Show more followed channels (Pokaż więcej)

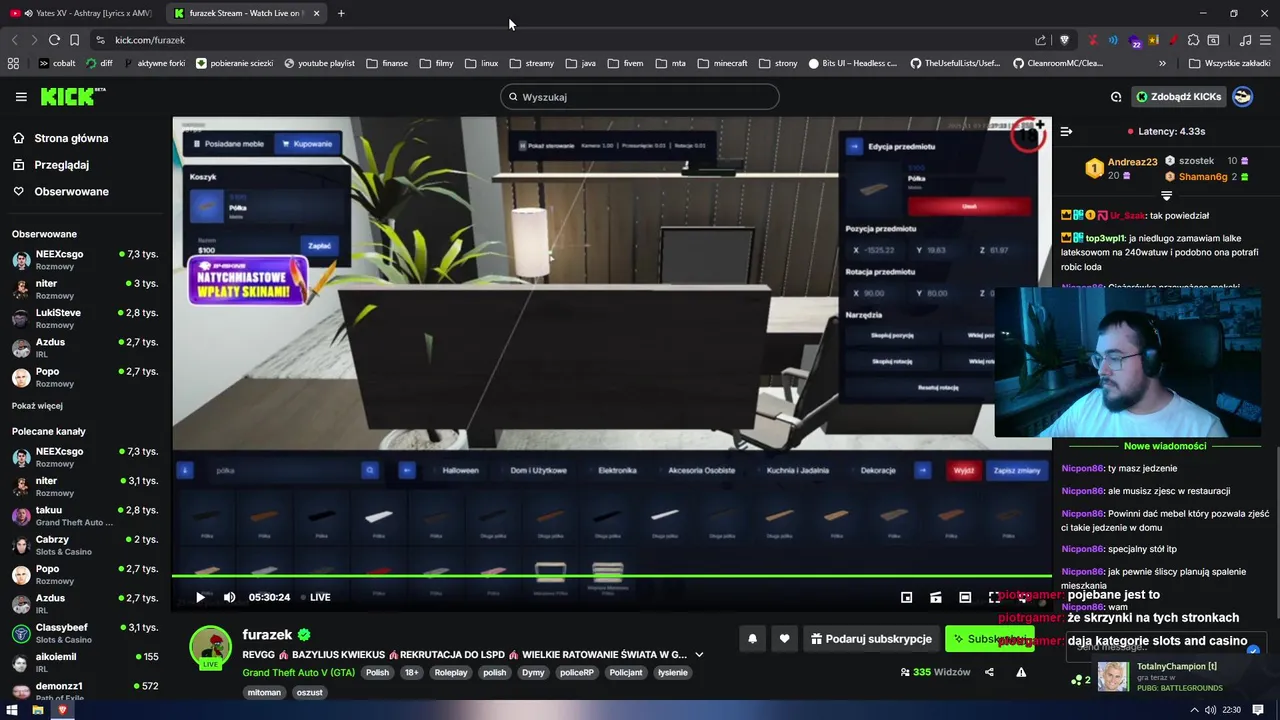pos(37,406)
